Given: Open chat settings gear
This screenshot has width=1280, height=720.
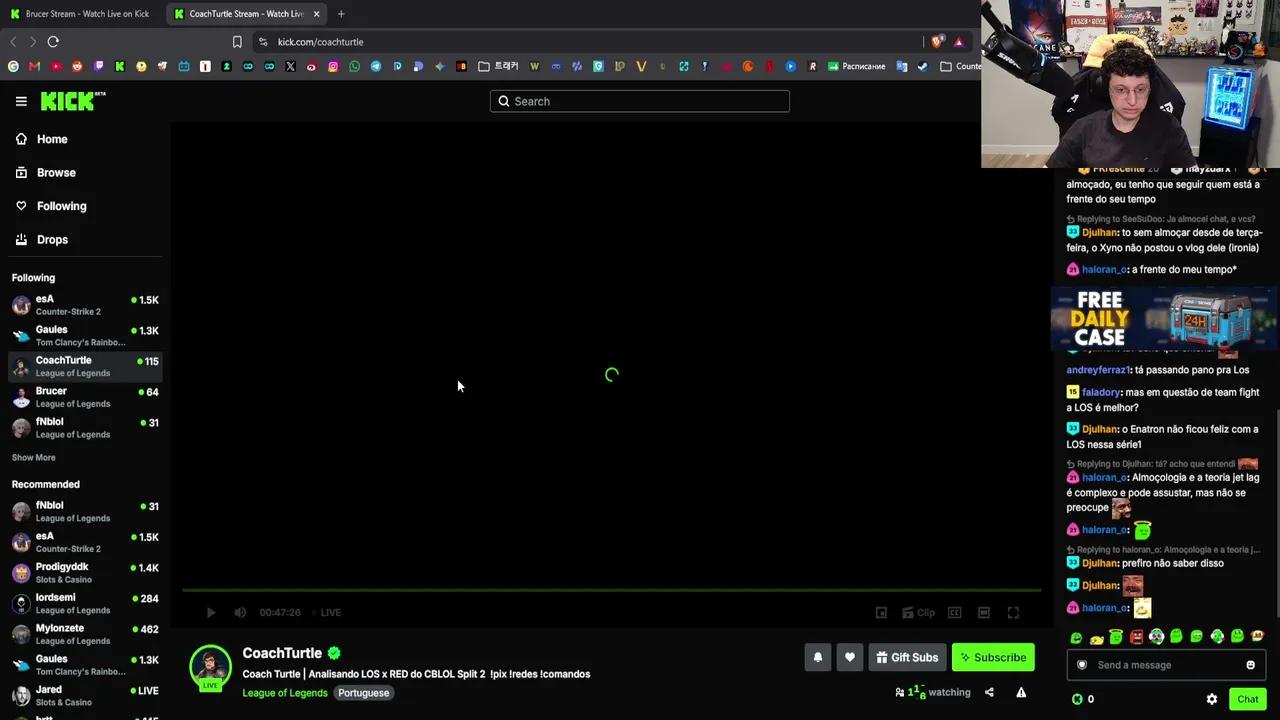Looking at the screenshot, I should 1212,699.
